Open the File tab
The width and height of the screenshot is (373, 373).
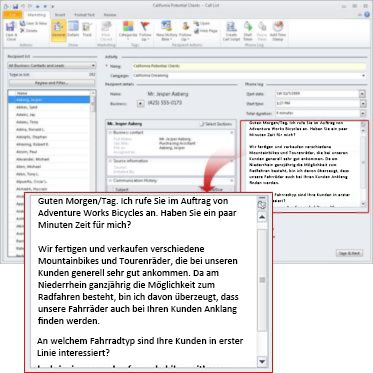(x=12, y=15)
